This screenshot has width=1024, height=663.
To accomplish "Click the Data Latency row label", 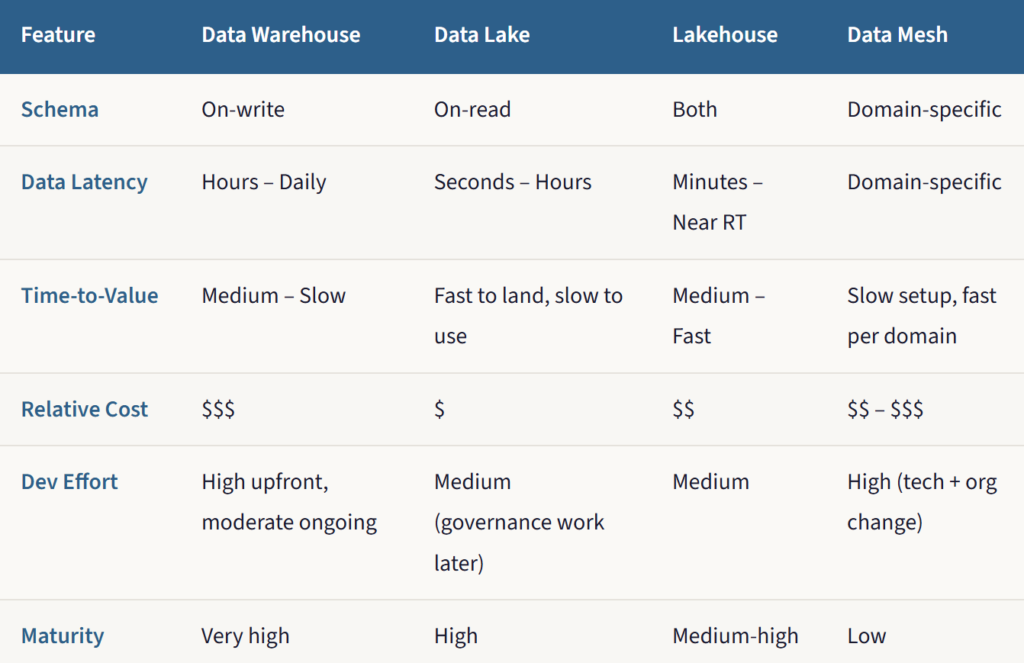I will point(84,182).
